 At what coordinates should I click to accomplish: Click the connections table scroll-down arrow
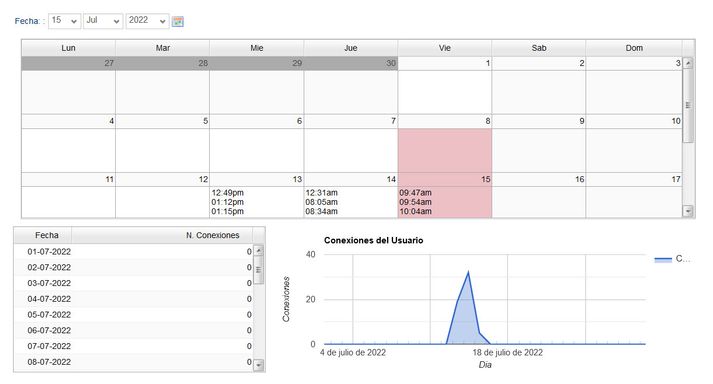tap(258, 365)
